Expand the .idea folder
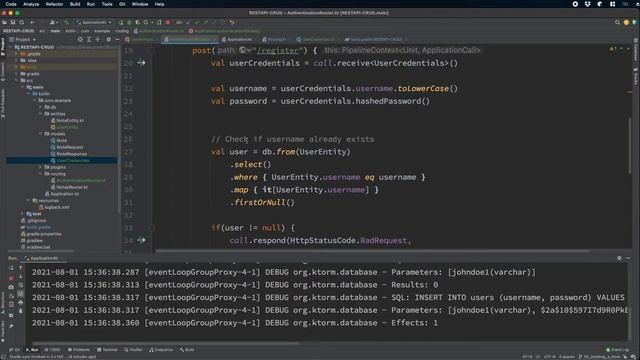 (x=16, y=60)
